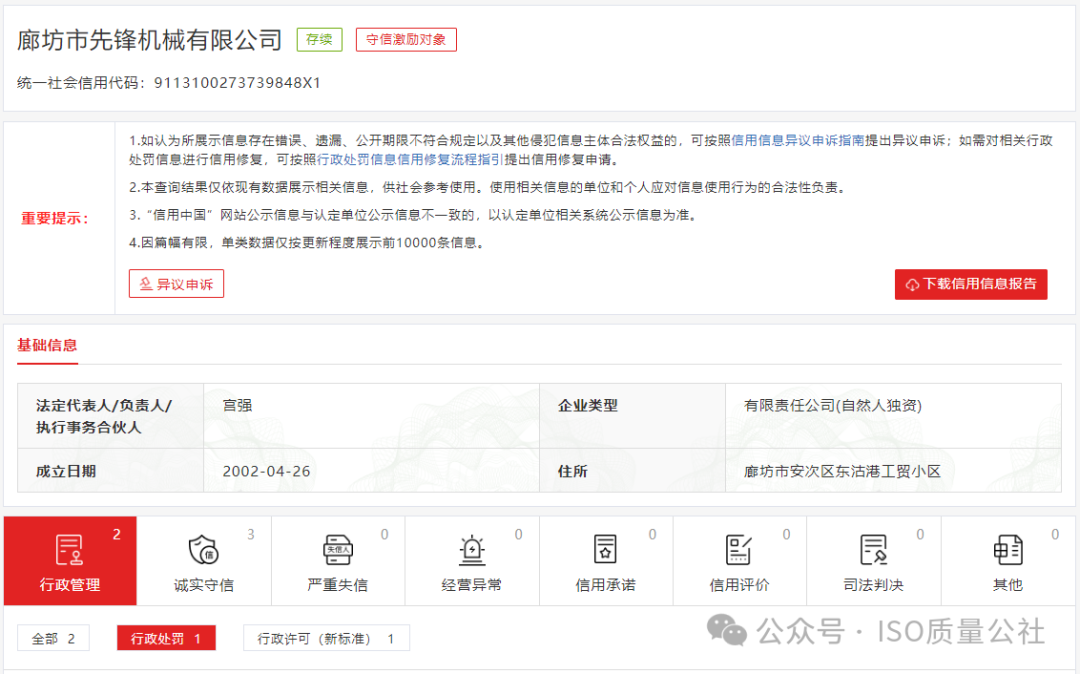The height and width of the screenshot is (674, 1080).
Task: Click the 信用评价 checklist icon
Action: click(739, 550)
